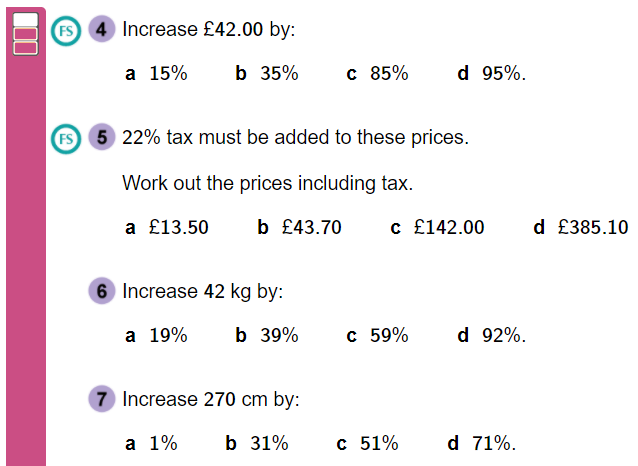Select the purple question number 4 badge
This screenshot has width=638, height=466.
tap(102, 29)
